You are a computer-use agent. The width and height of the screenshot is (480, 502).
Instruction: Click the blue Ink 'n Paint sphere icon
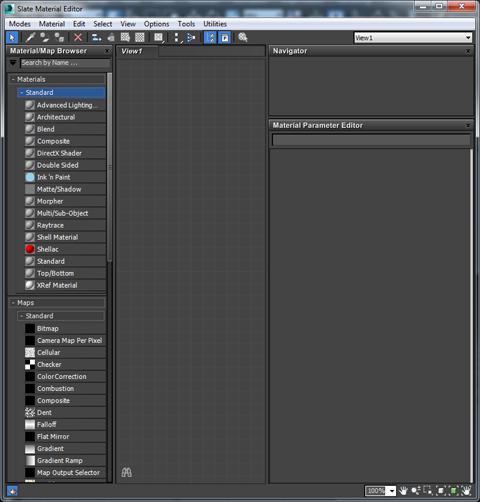coord(30,177)
